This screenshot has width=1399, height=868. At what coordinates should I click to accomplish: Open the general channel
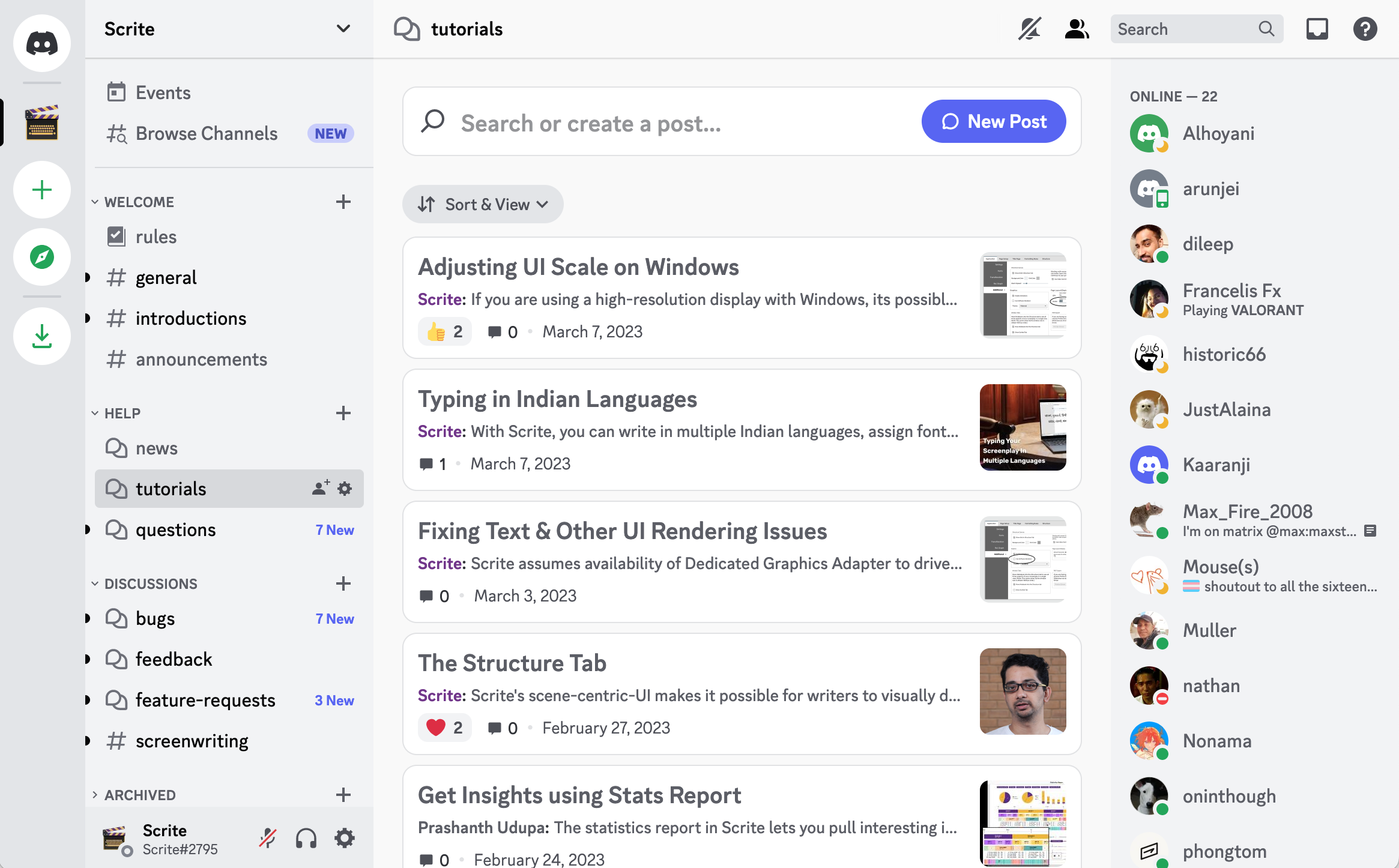(229, 277)
